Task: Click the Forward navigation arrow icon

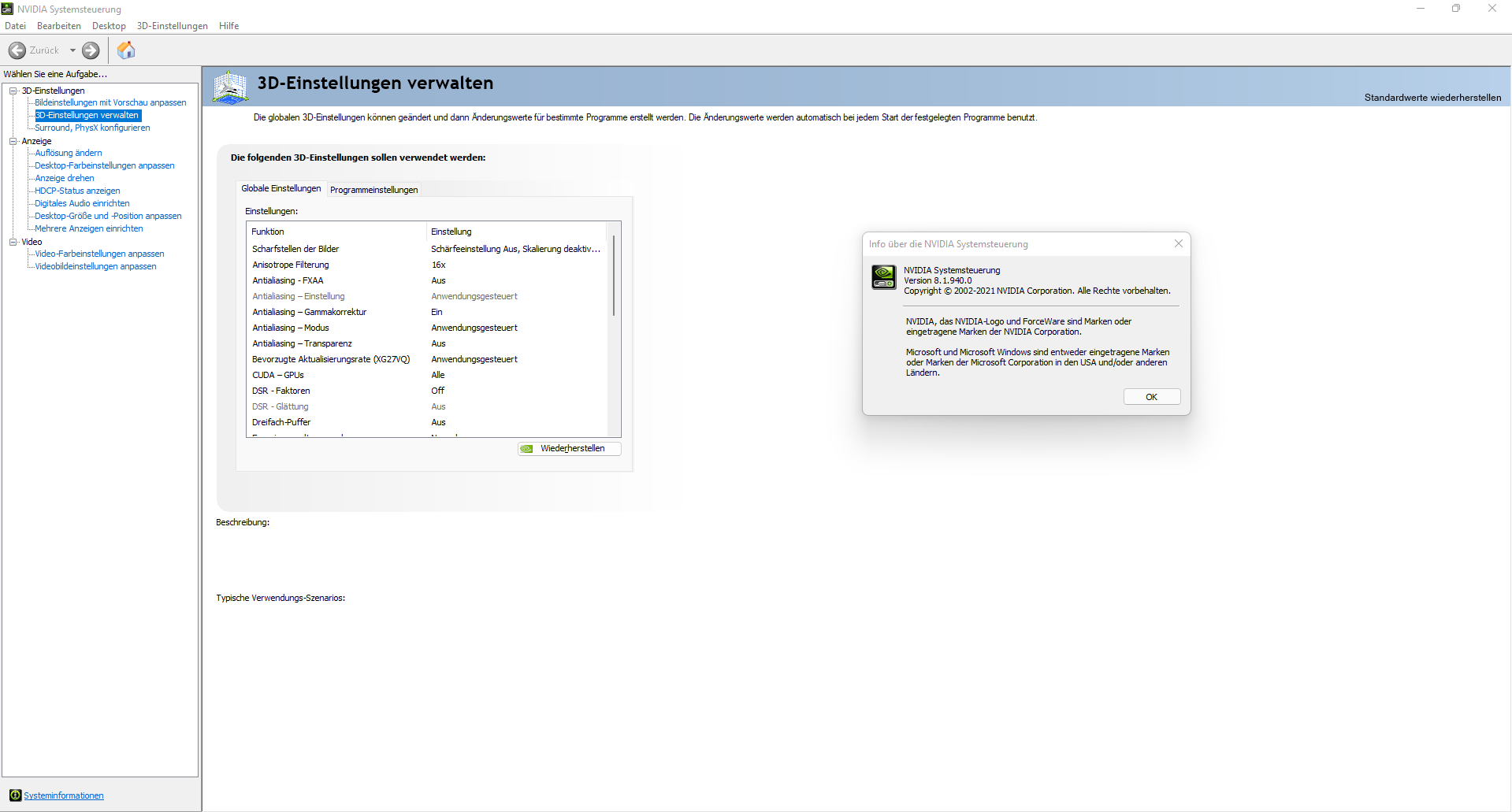Action: click(89, 50)
